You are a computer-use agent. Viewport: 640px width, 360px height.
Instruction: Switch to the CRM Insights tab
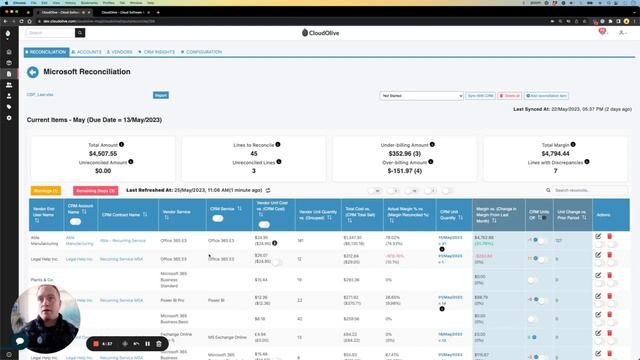(x=157, y=52)
